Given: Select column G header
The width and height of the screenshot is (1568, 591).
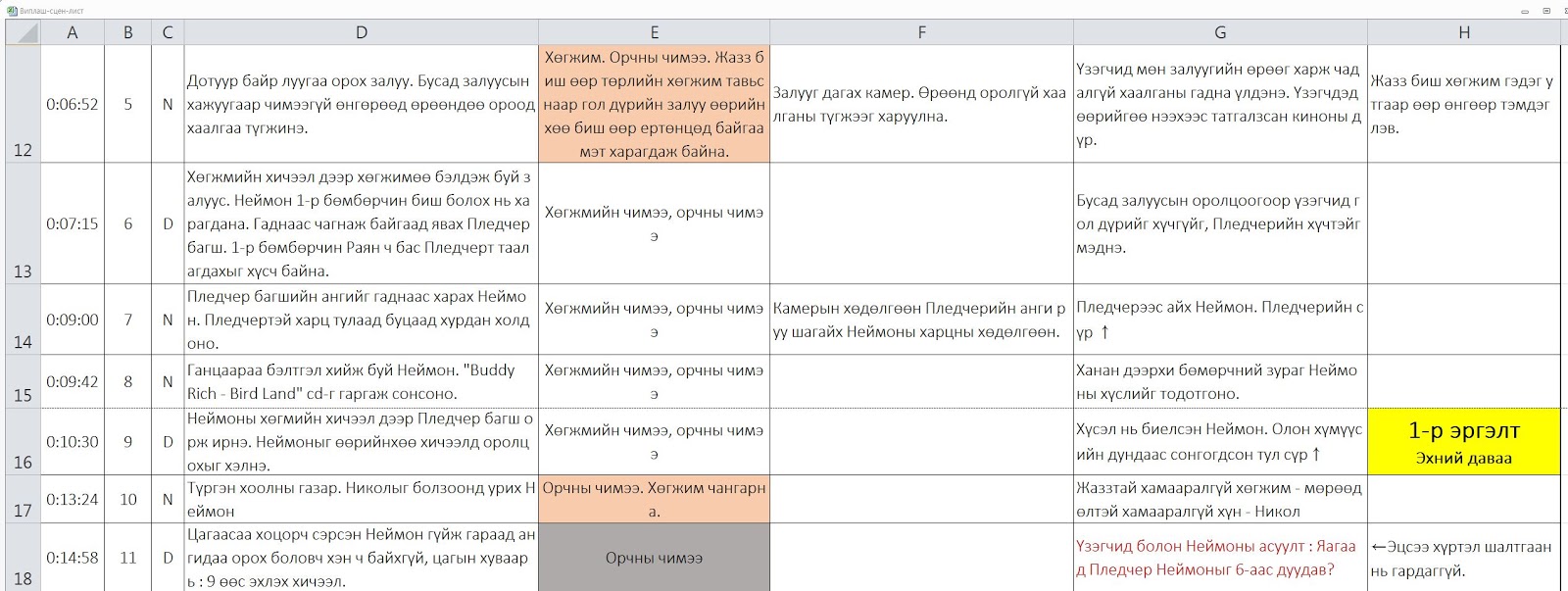Looking at the screenshot, I should 1220,32.
